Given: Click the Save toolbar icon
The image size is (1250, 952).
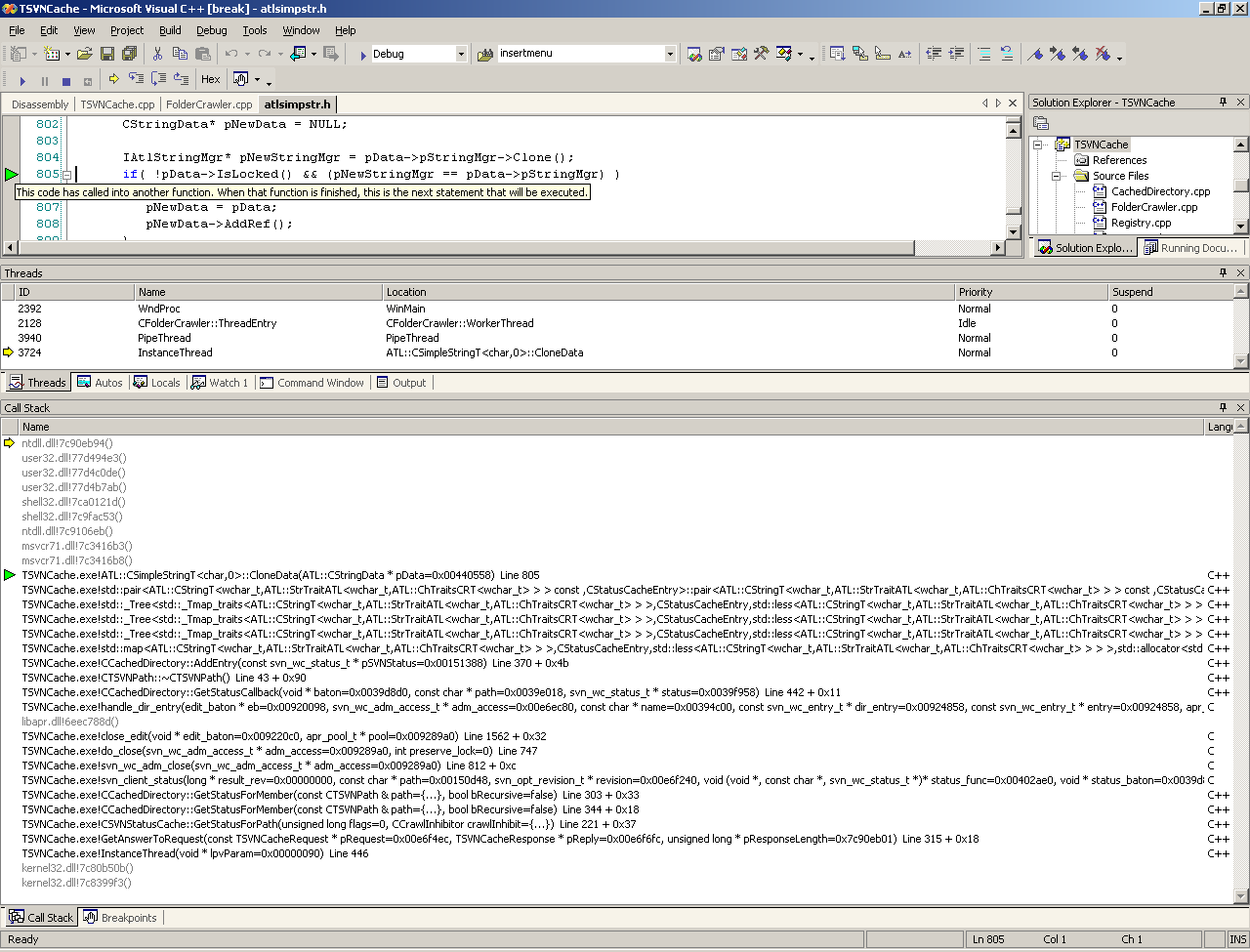Looking at the screenshot, I should (107, 54).
